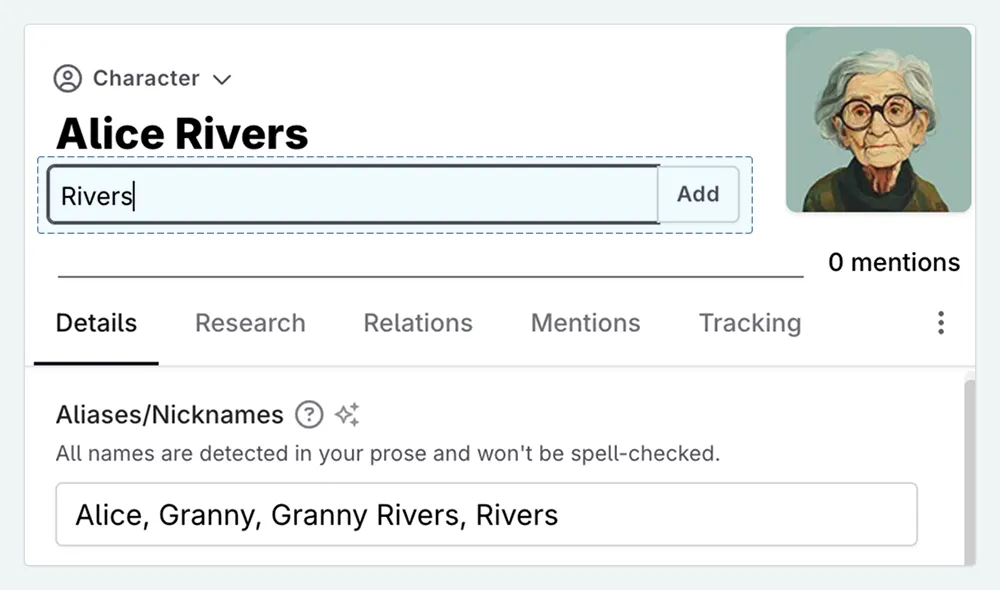Open the three-dot overflow menu

click(x=941, y=322)
